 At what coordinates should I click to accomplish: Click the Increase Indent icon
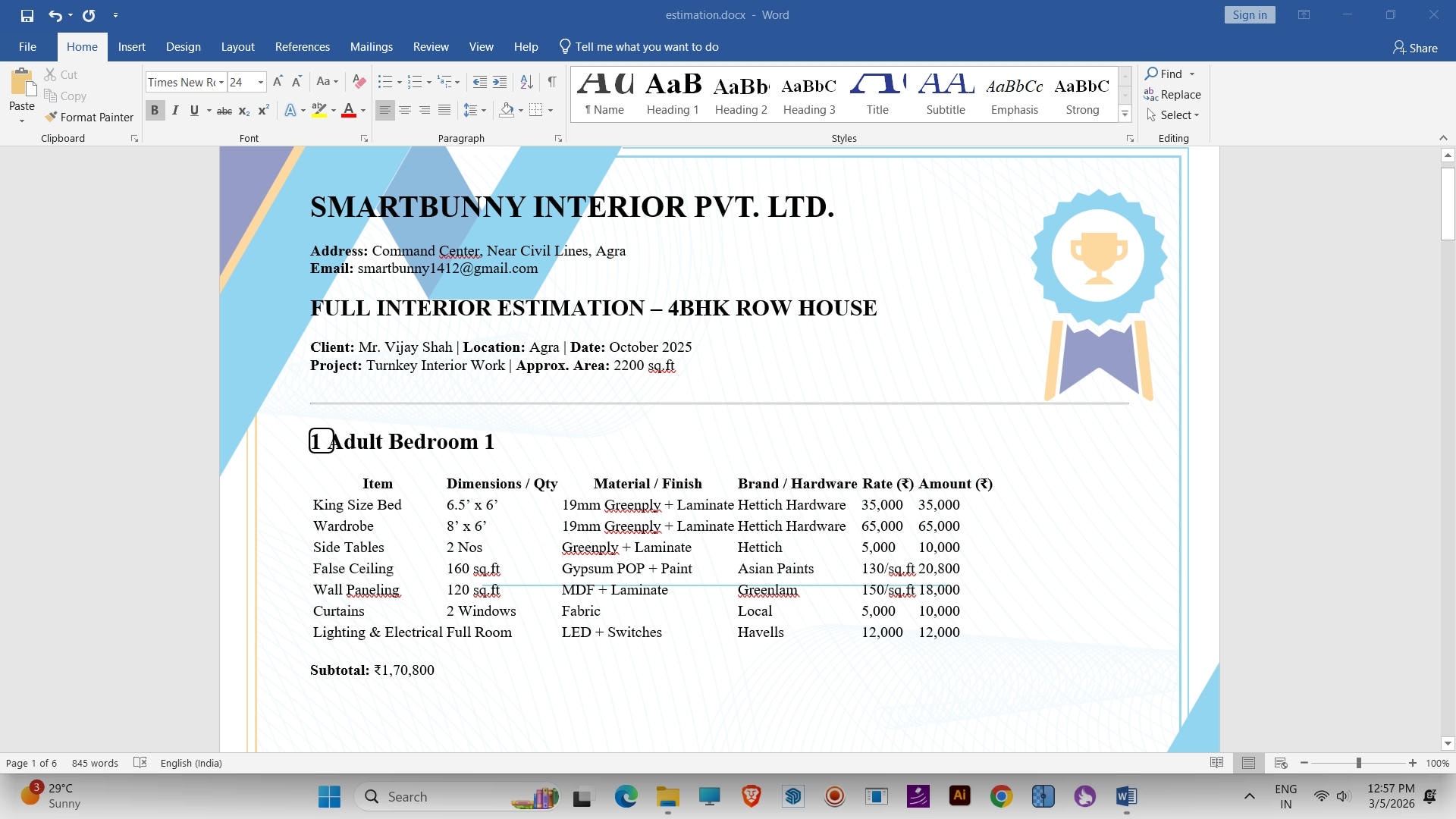500,82
